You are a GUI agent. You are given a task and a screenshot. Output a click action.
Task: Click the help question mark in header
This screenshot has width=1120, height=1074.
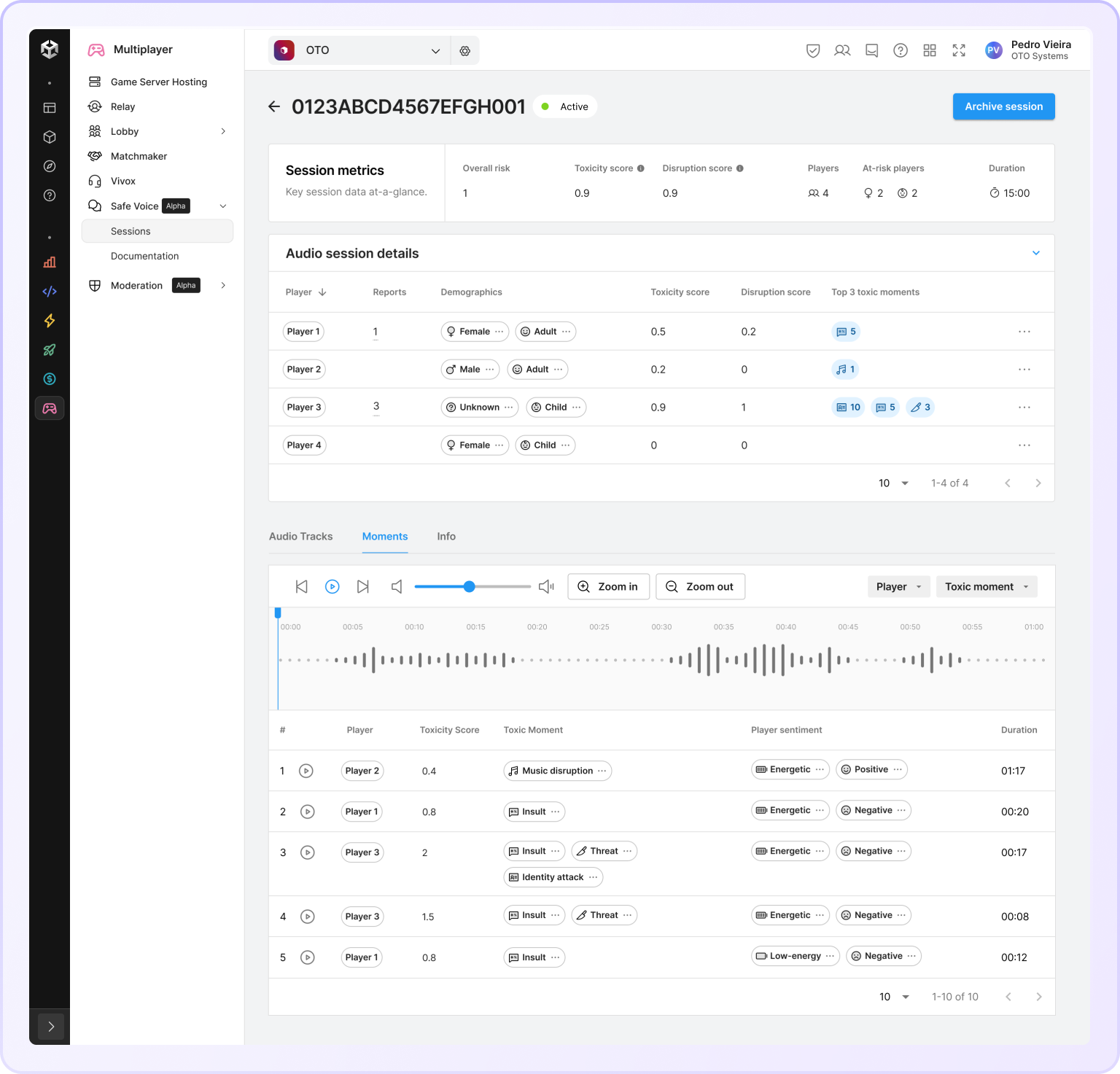click(901, 50)
